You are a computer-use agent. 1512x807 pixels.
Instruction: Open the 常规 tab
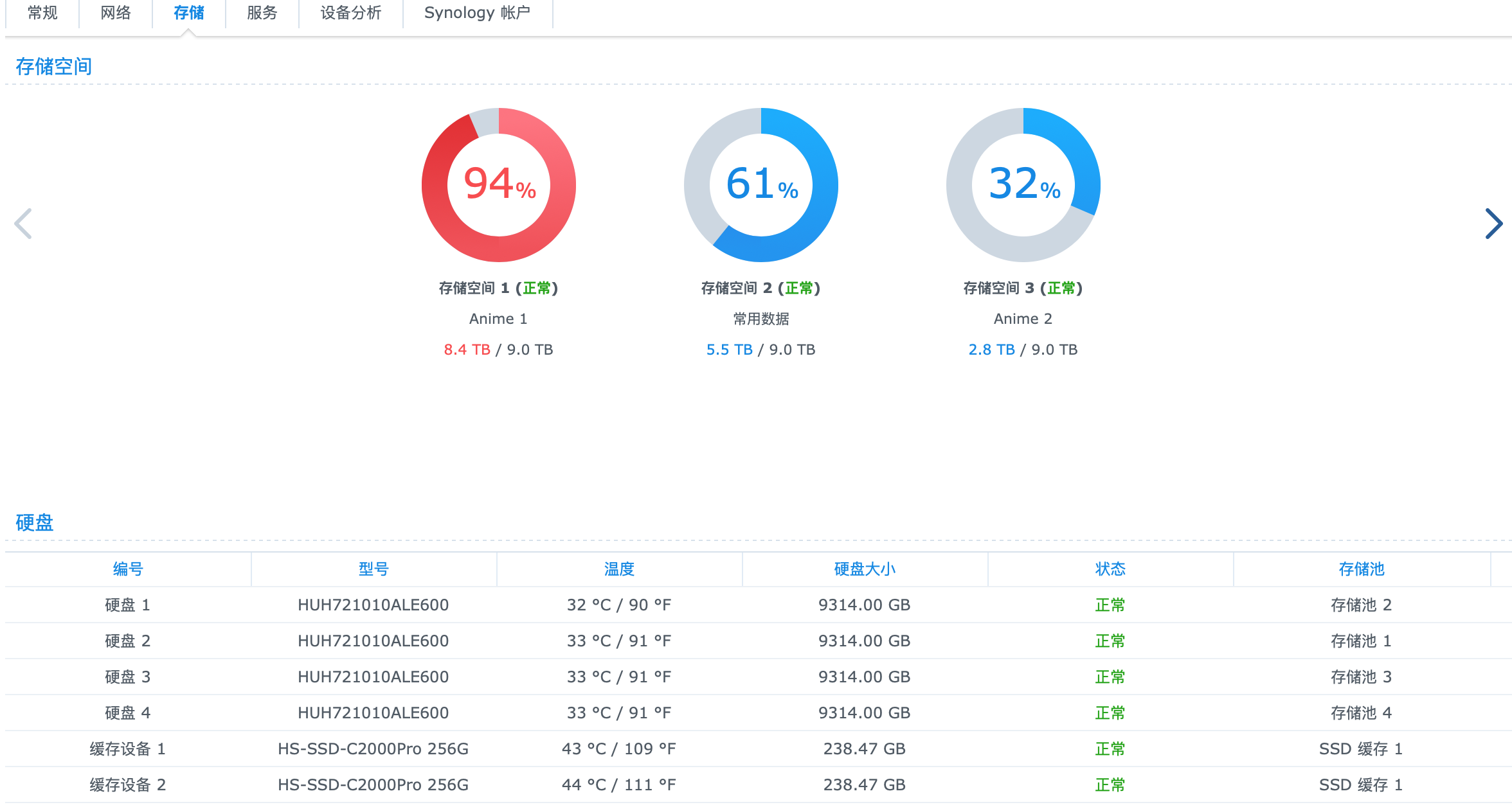[x=42, y=13]
